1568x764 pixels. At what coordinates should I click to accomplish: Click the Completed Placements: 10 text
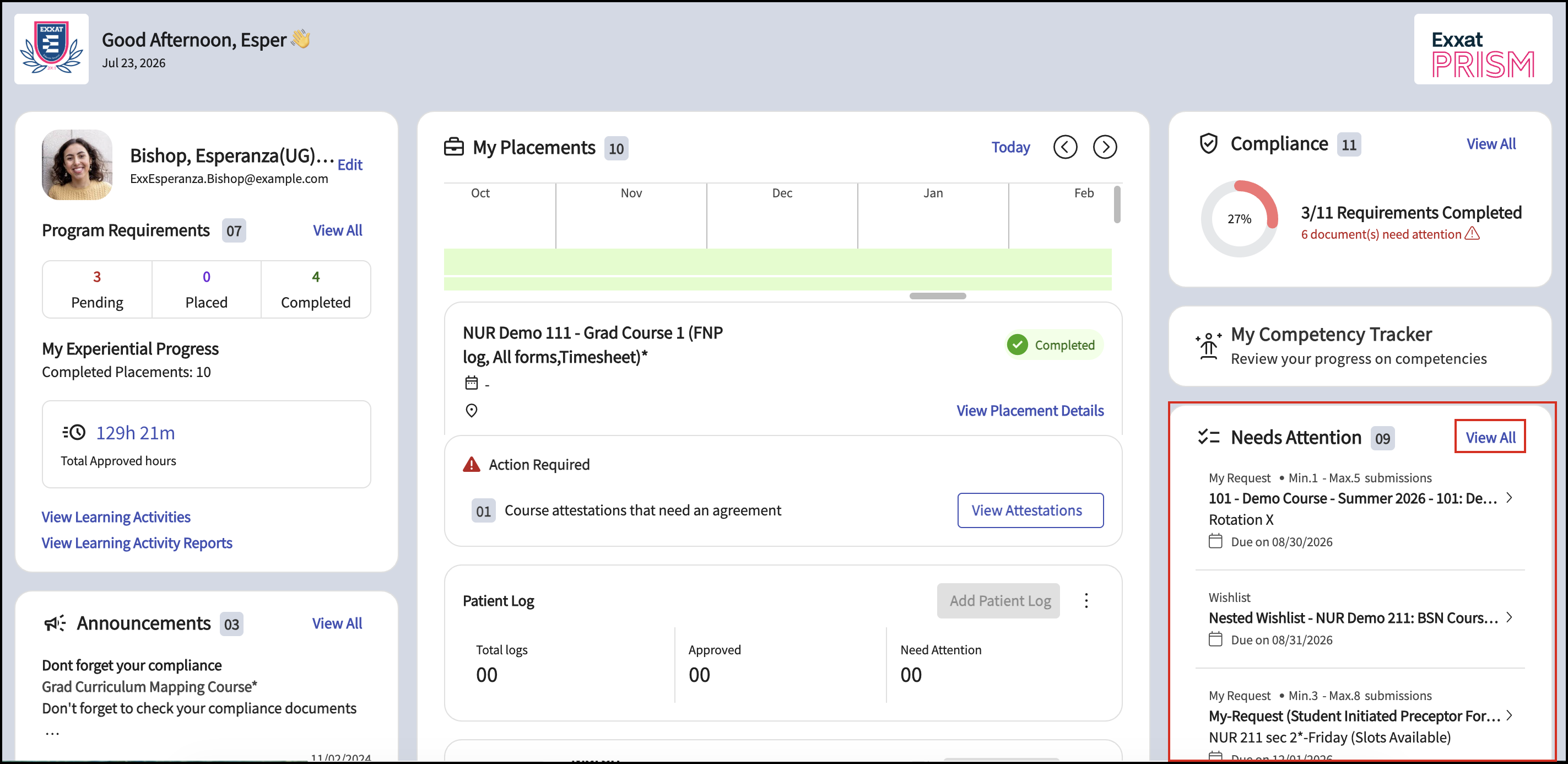click(x=126, y=372)
